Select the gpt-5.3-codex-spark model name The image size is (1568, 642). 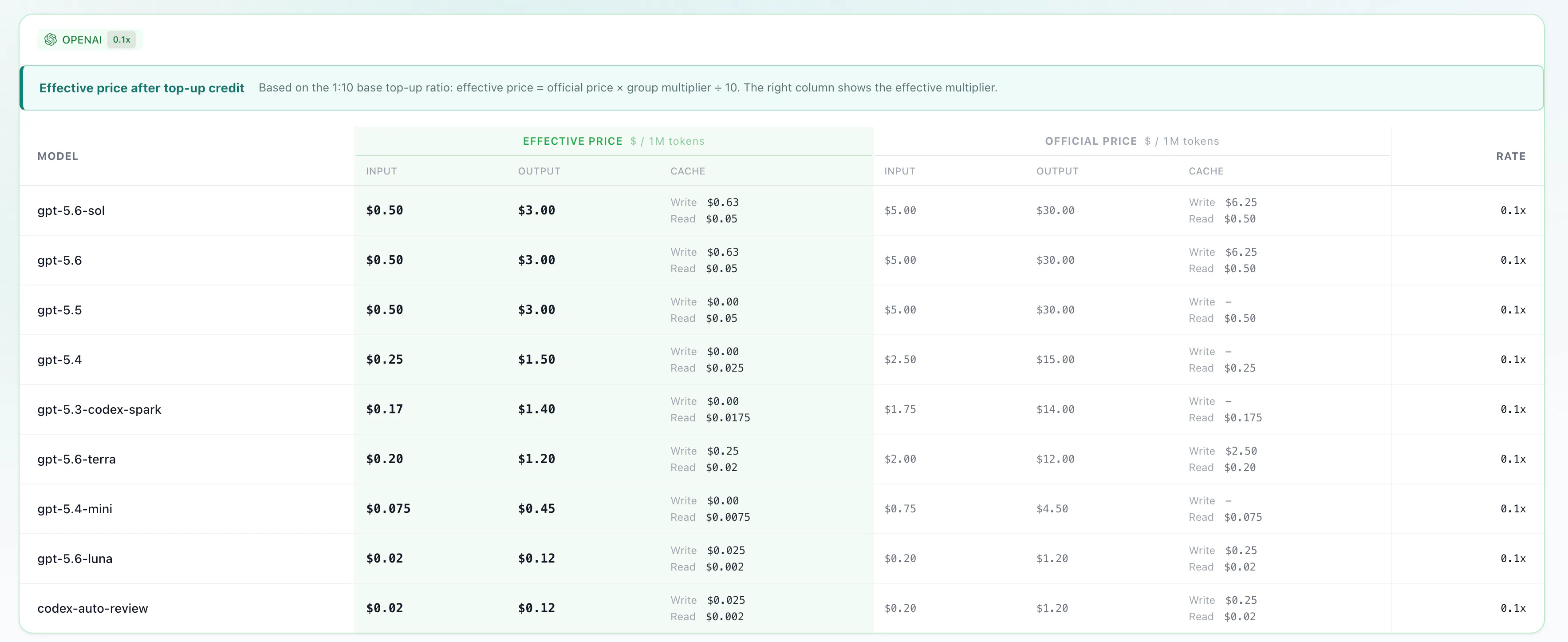99,409
